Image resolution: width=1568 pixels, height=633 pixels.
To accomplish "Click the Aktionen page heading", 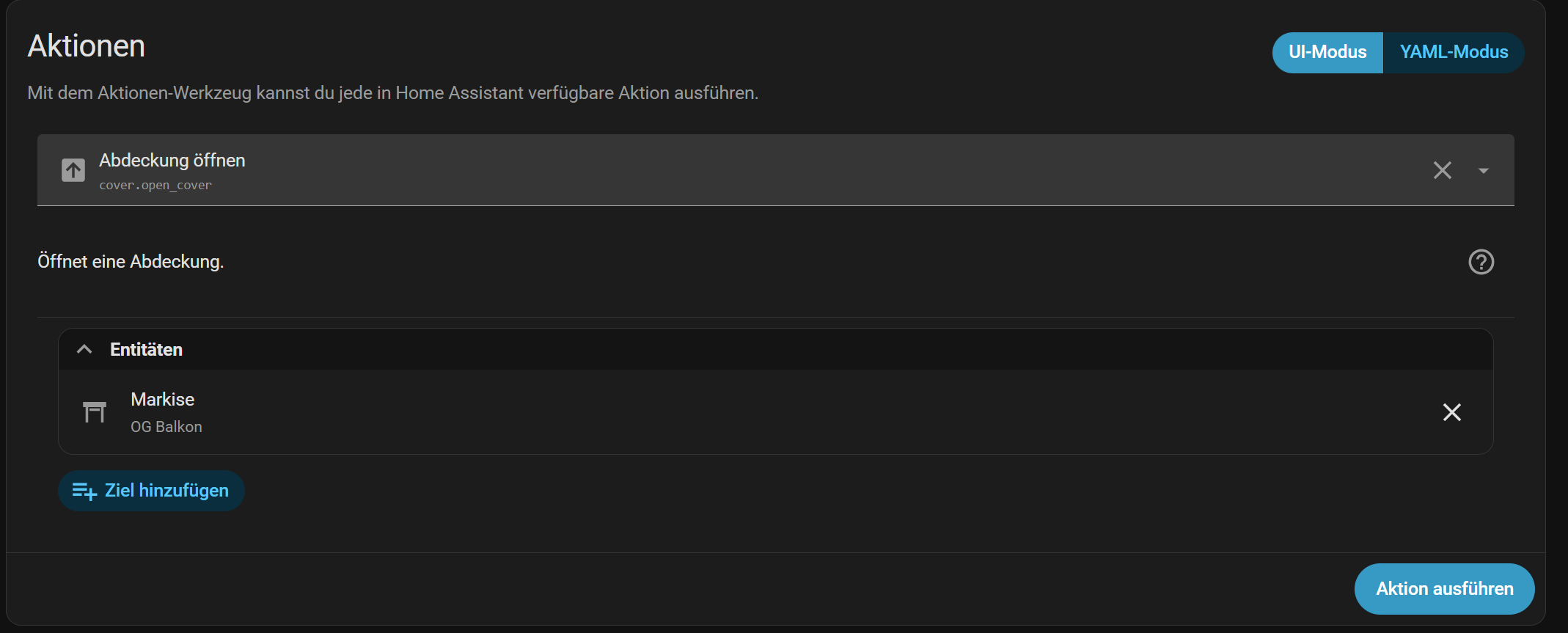I will [x=87, y=46].
